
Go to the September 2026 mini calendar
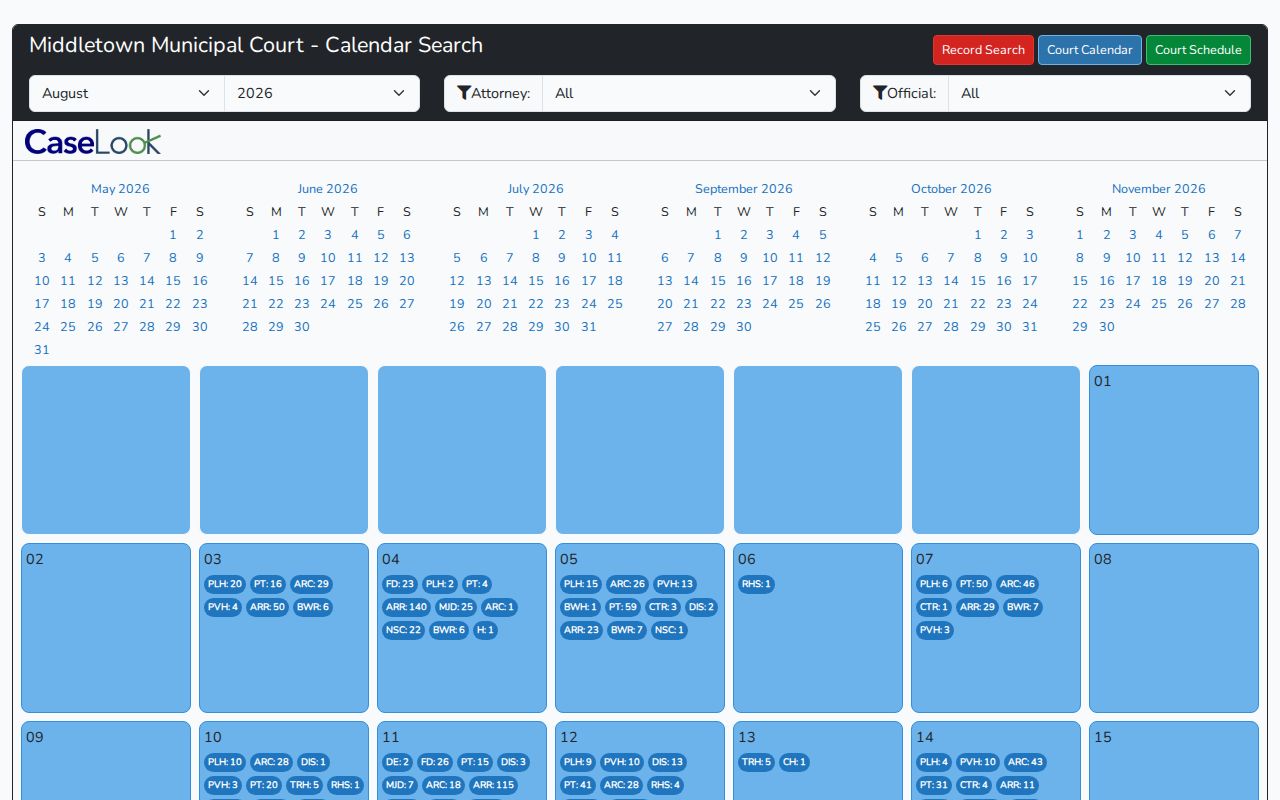[x=743, y=188]
